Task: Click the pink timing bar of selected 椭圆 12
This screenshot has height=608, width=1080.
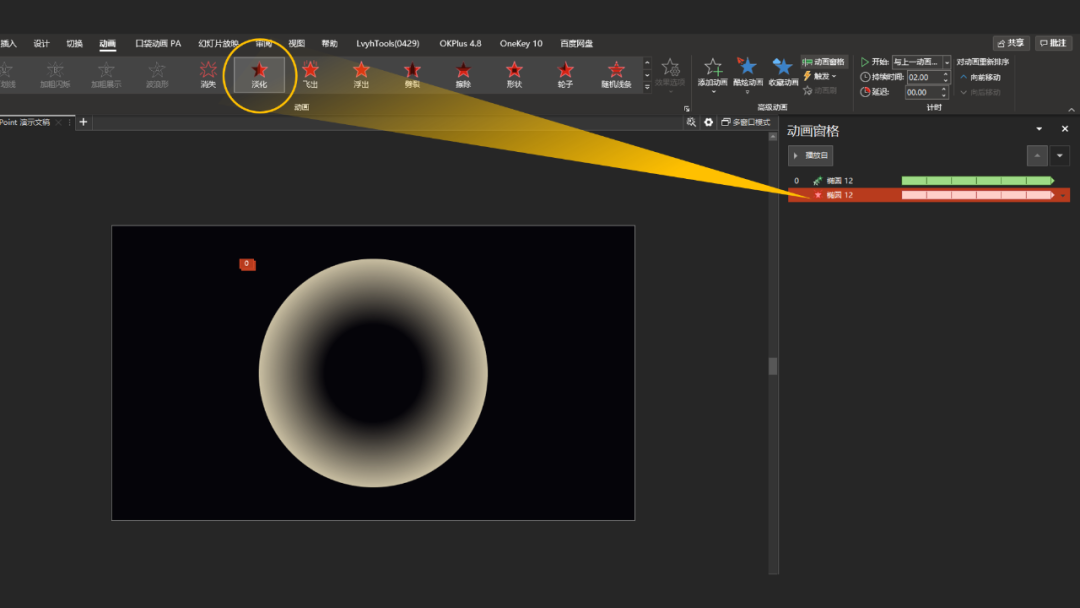Action: click(x=978, y=196)
